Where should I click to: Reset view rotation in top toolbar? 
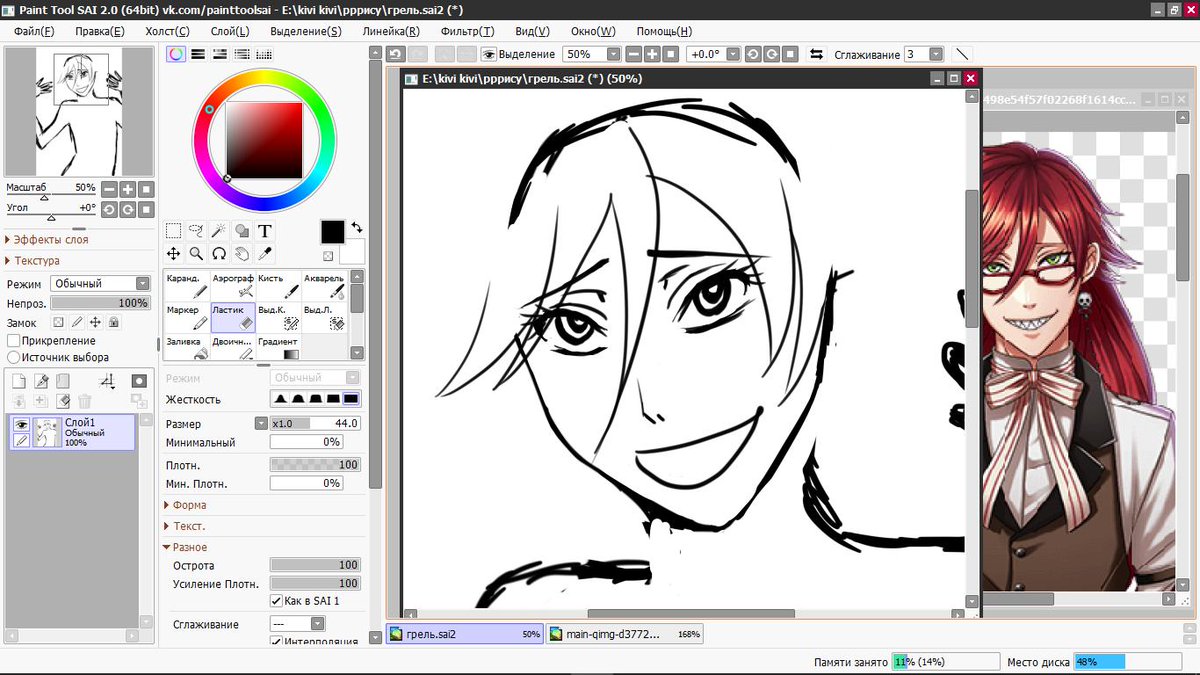789,54
